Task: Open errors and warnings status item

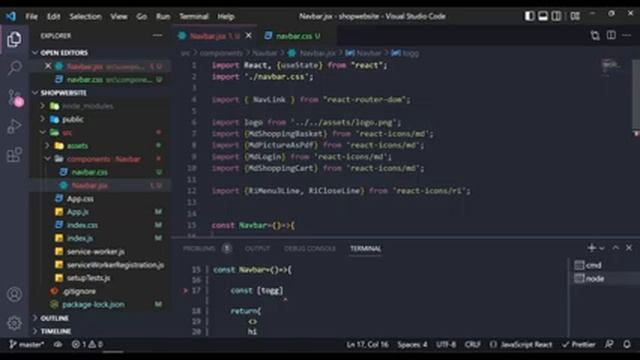Action: coord(87,344)
